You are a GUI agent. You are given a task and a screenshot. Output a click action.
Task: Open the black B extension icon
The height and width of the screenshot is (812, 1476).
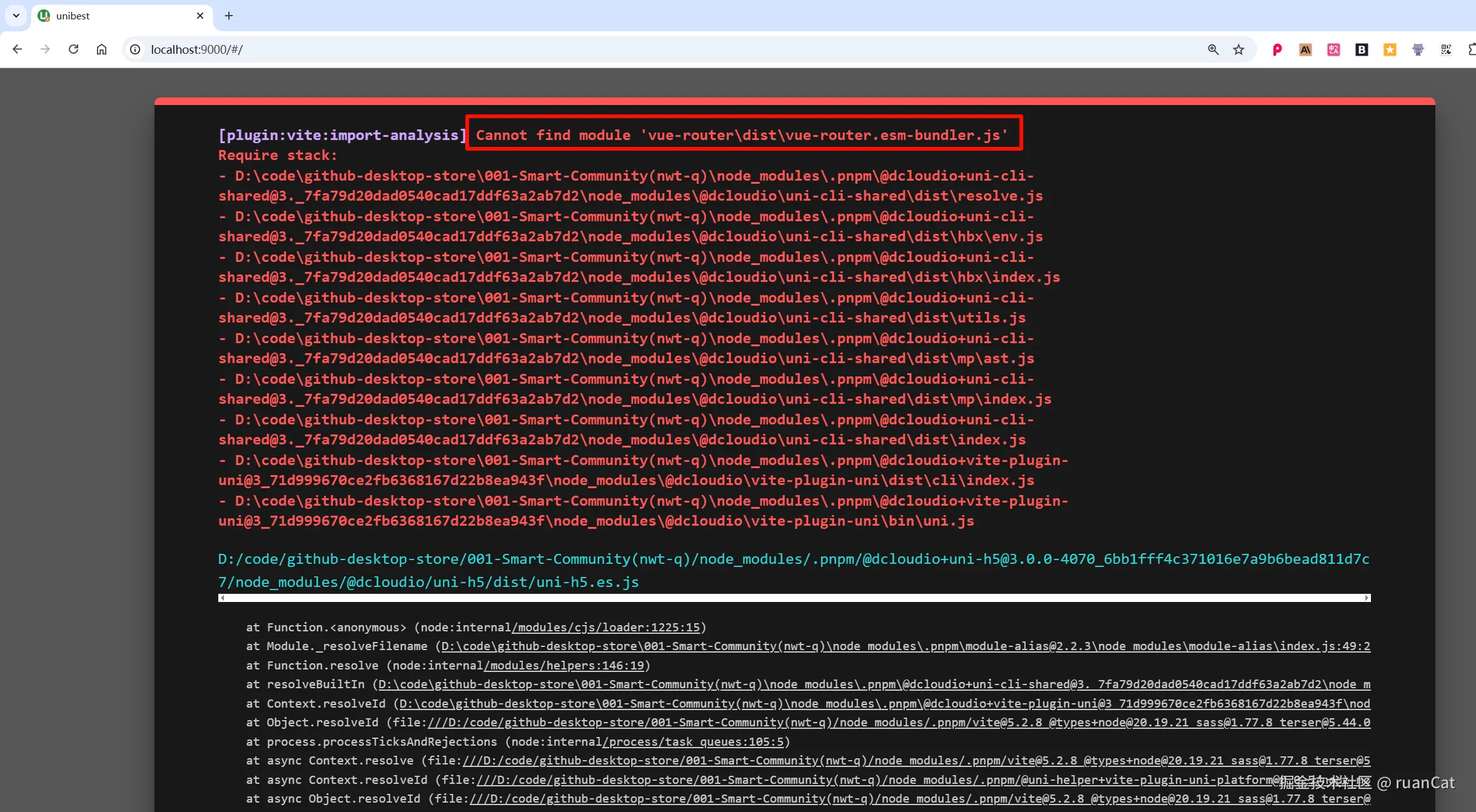[x=1362, y=49]
